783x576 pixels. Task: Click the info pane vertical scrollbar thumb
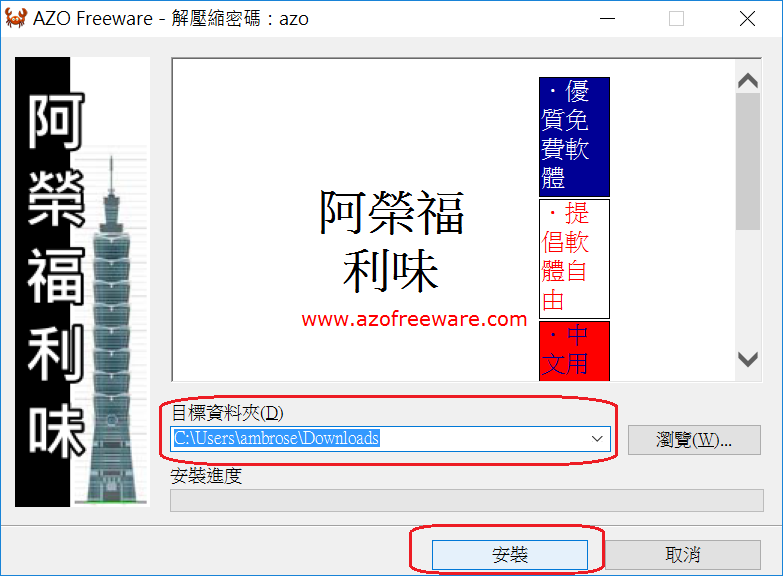click(748, 161)
